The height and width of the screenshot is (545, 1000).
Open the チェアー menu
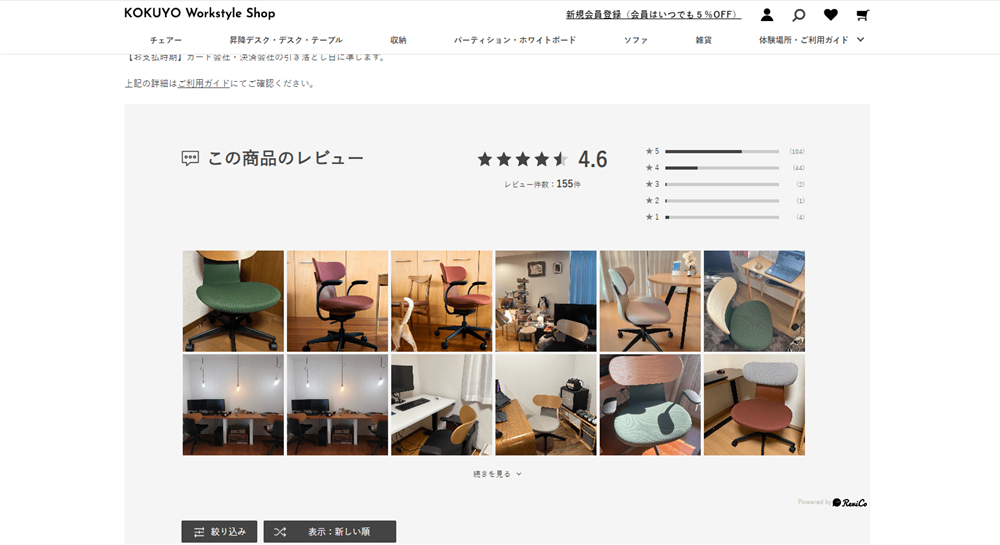(166, 40)
